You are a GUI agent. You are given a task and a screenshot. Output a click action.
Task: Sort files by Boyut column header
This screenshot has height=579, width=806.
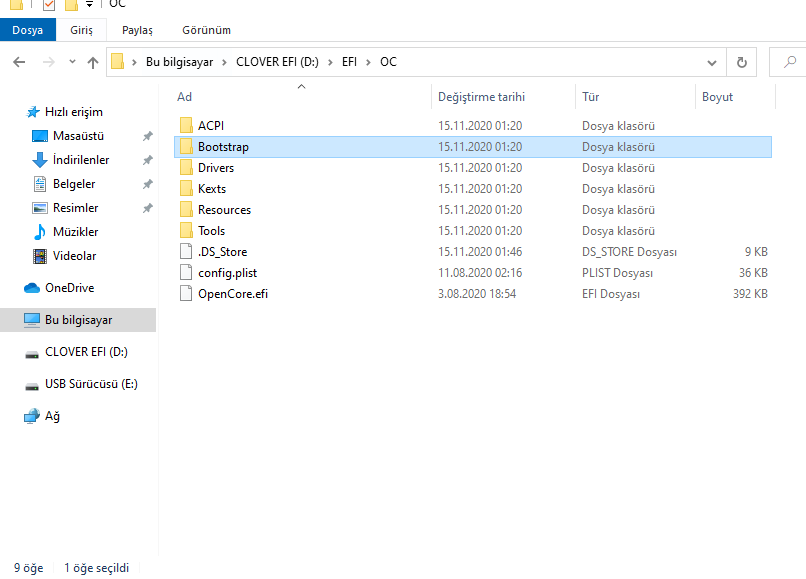click(x=717, y=97)
